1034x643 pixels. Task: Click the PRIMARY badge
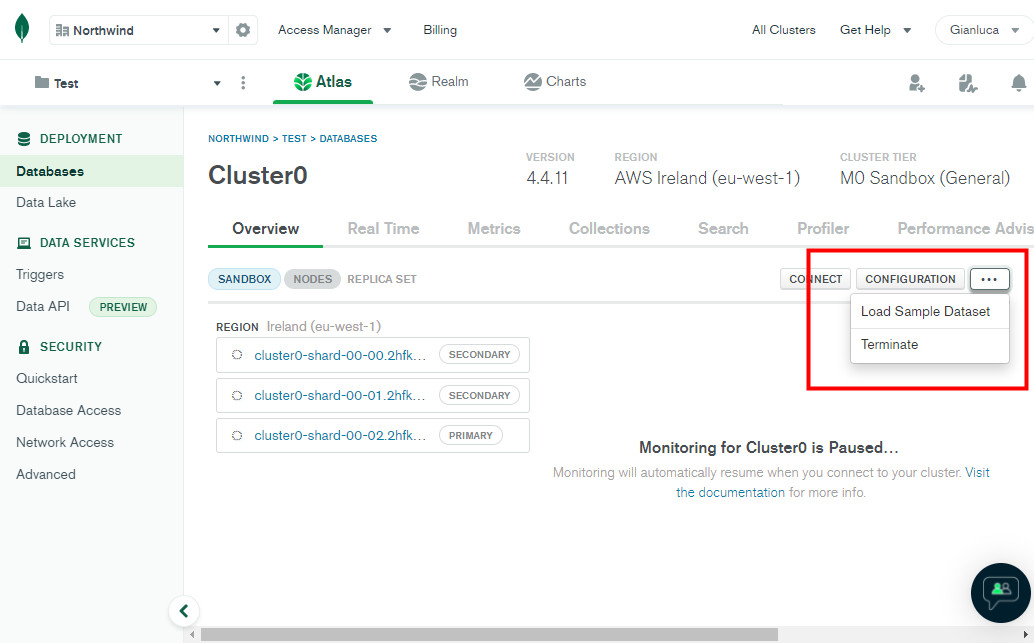pos(471,436)
